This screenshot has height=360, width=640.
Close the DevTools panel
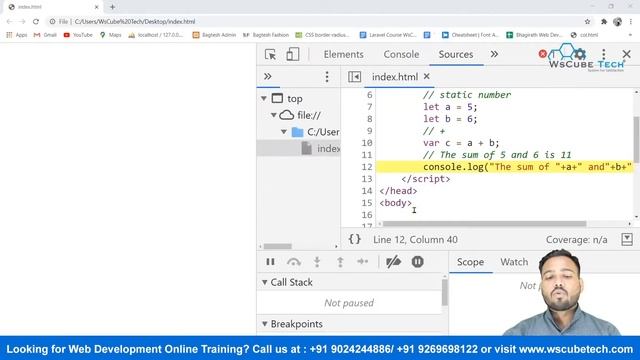[x=627, y=54]
